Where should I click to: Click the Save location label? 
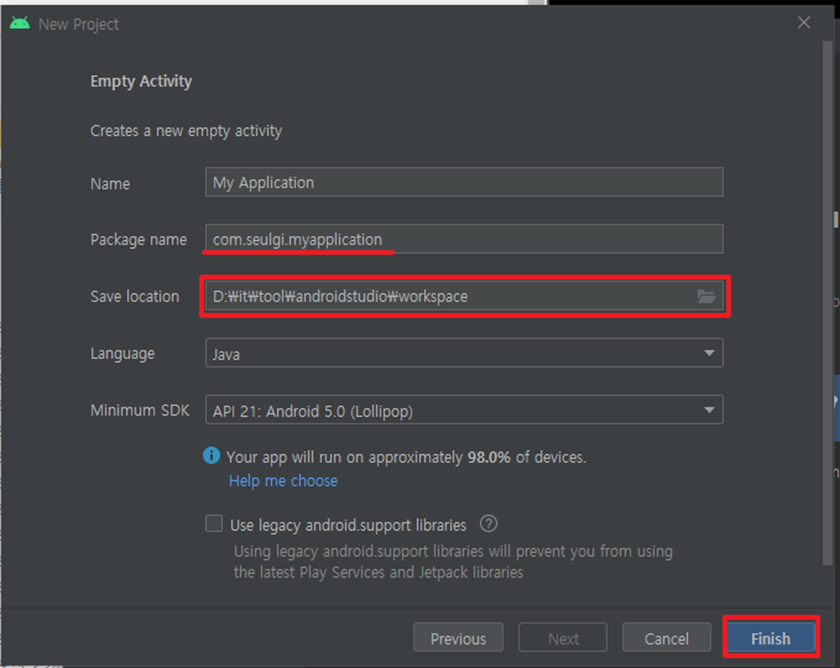tap(134, 296)
